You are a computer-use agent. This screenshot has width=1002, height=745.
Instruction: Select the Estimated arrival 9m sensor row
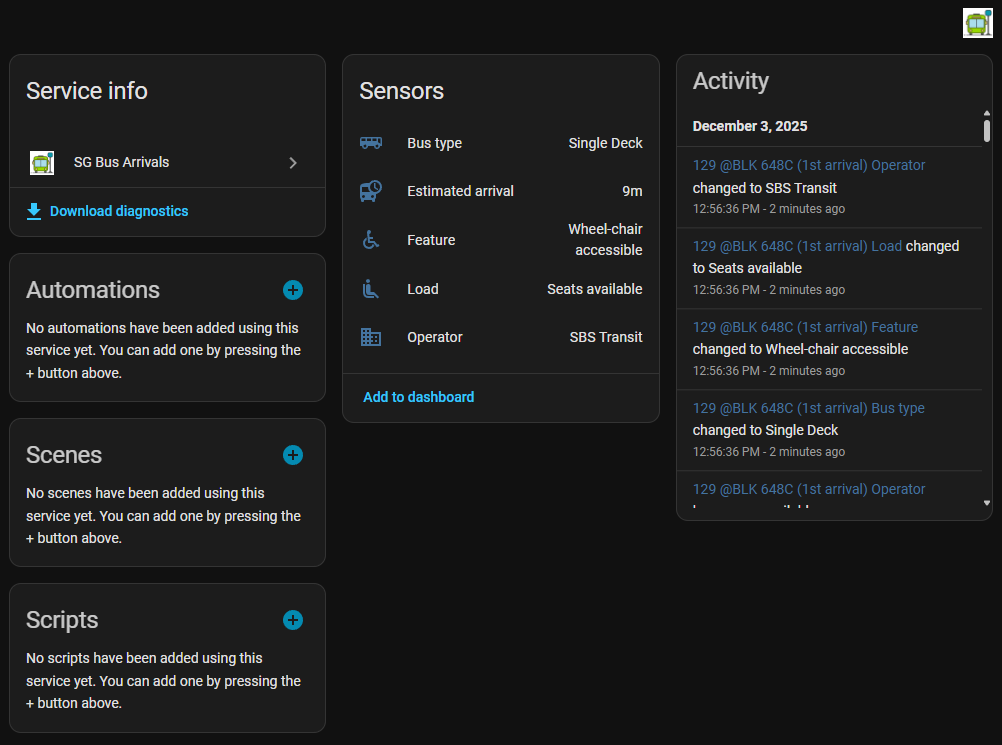tap(500, 191)
